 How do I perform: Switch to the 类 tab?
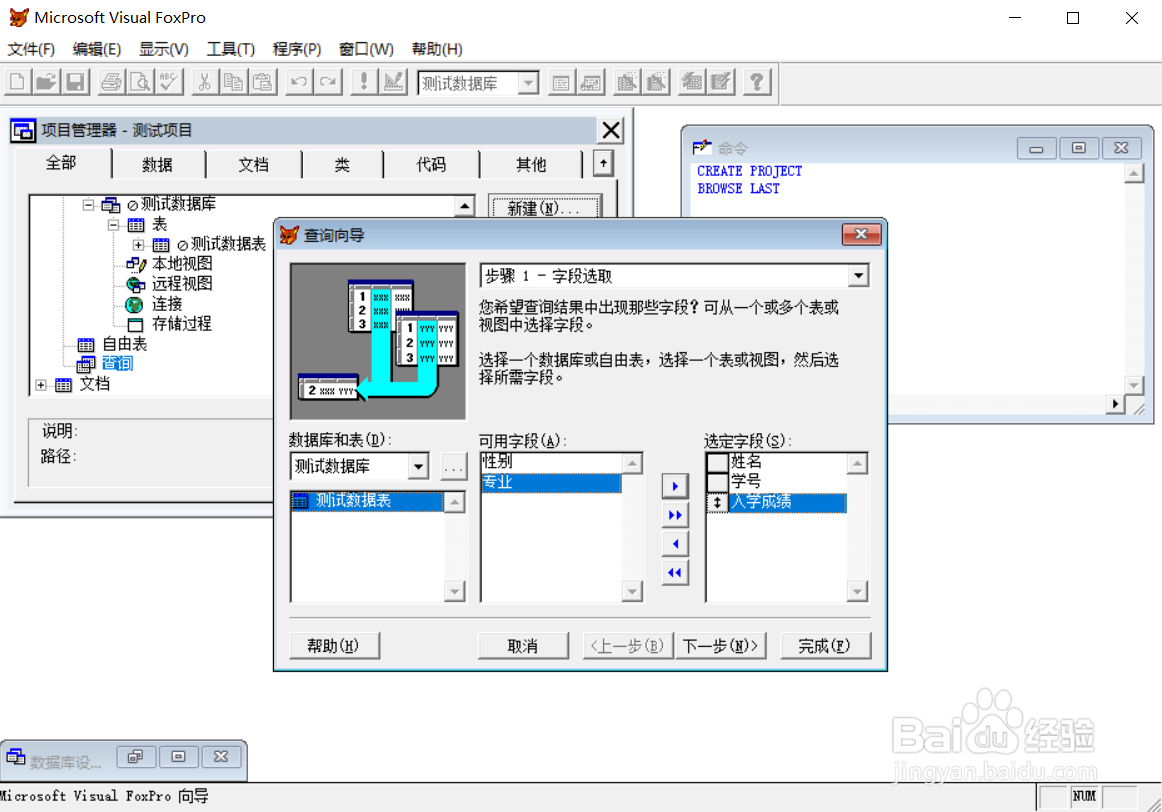click(342, 164)
